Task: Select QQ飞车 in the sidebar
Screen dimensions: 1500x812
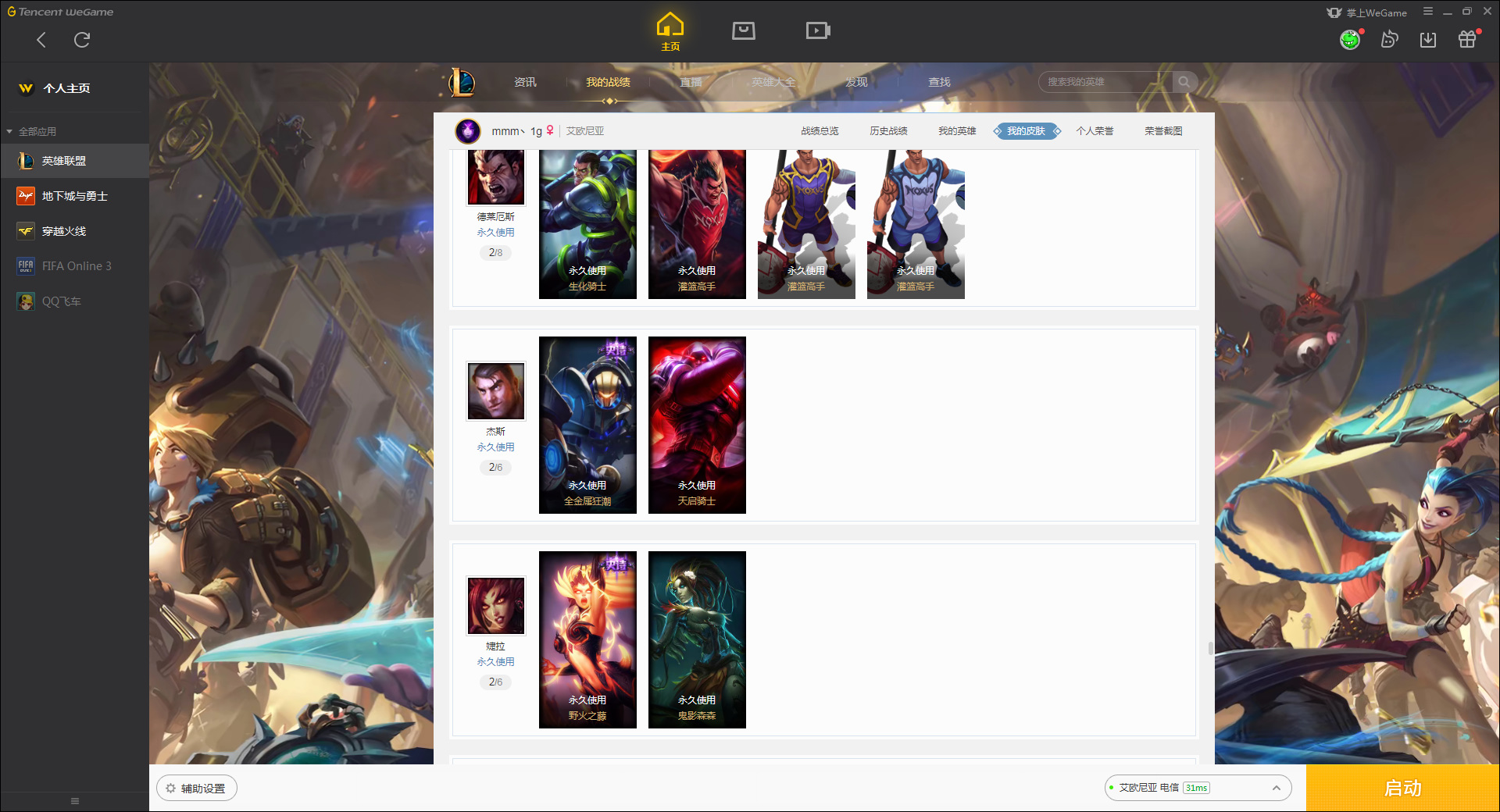Action: click(x=74, y=301)
